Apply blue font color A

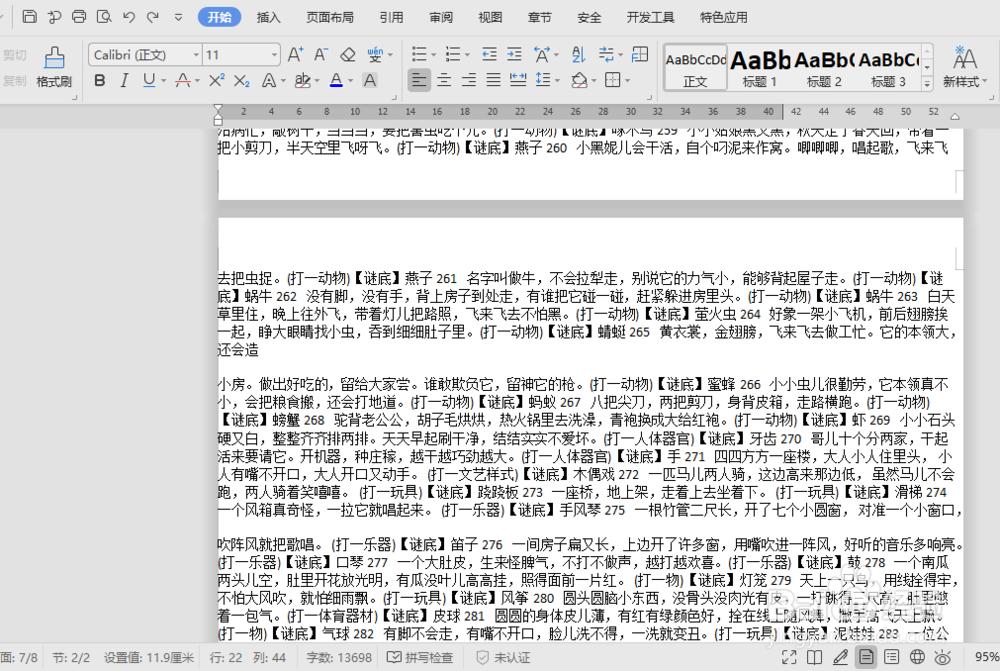[x=336, y=80]
